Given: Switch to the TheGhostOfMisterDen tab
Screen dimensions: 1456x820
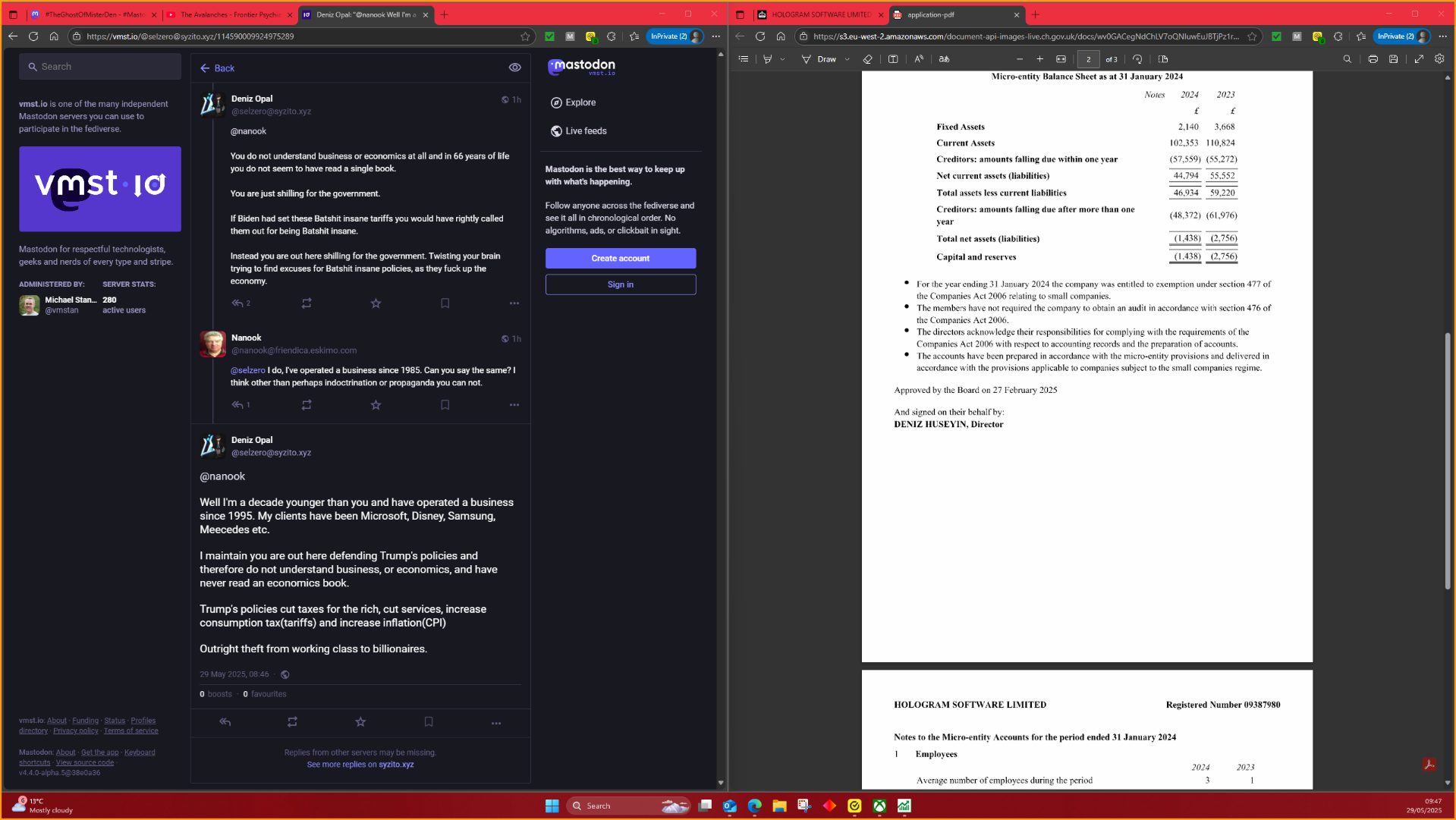Looking at the screenshot, I should click(x=93, y=14).
